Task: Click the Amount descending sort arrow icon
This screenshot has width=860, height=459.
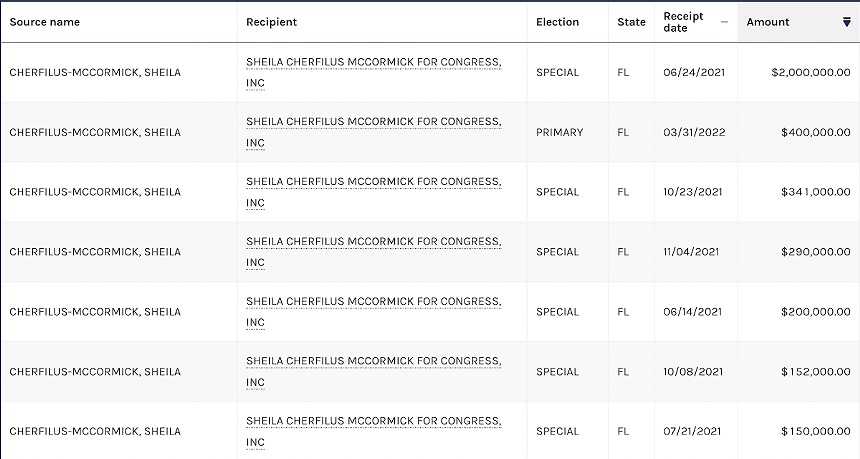Action: point(847,22)
